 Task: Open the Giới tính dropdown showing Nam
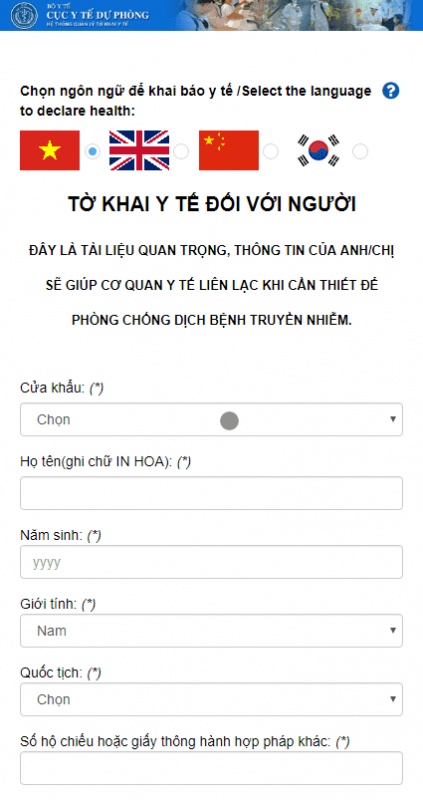[211, 631]
